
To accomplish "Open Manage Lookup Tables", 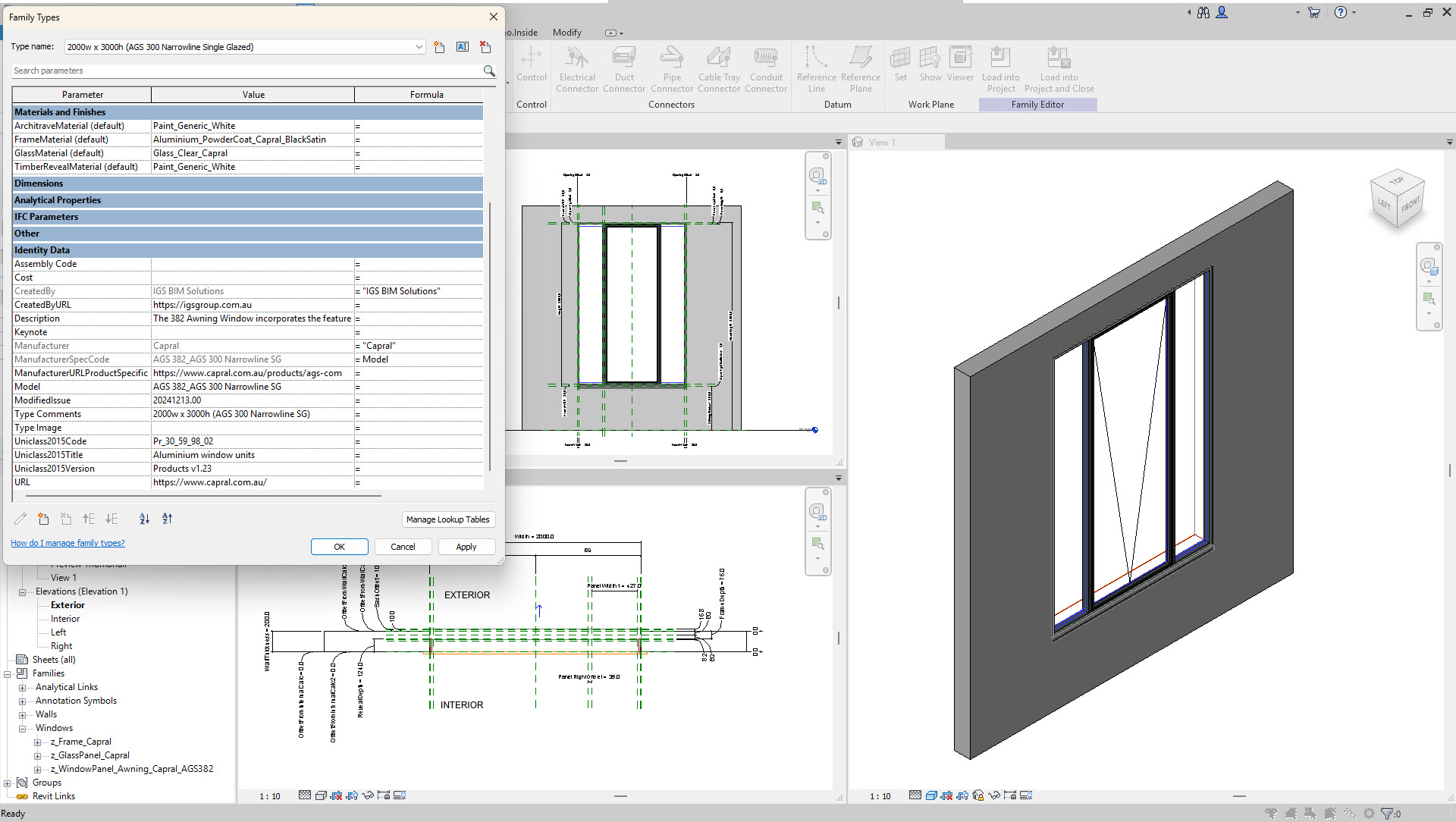I will pyautogui.click(x=447, y=519).
